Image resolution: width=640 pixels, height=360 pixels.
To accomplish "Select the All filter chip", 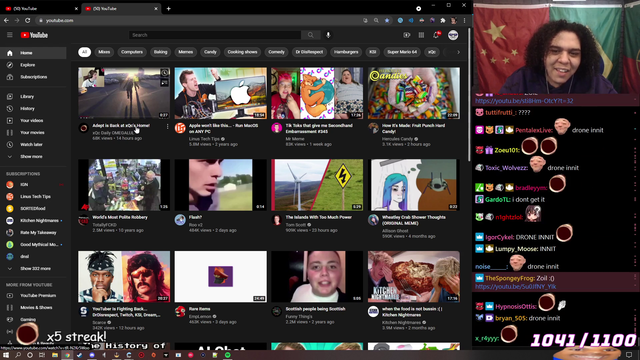I will 84,52.
